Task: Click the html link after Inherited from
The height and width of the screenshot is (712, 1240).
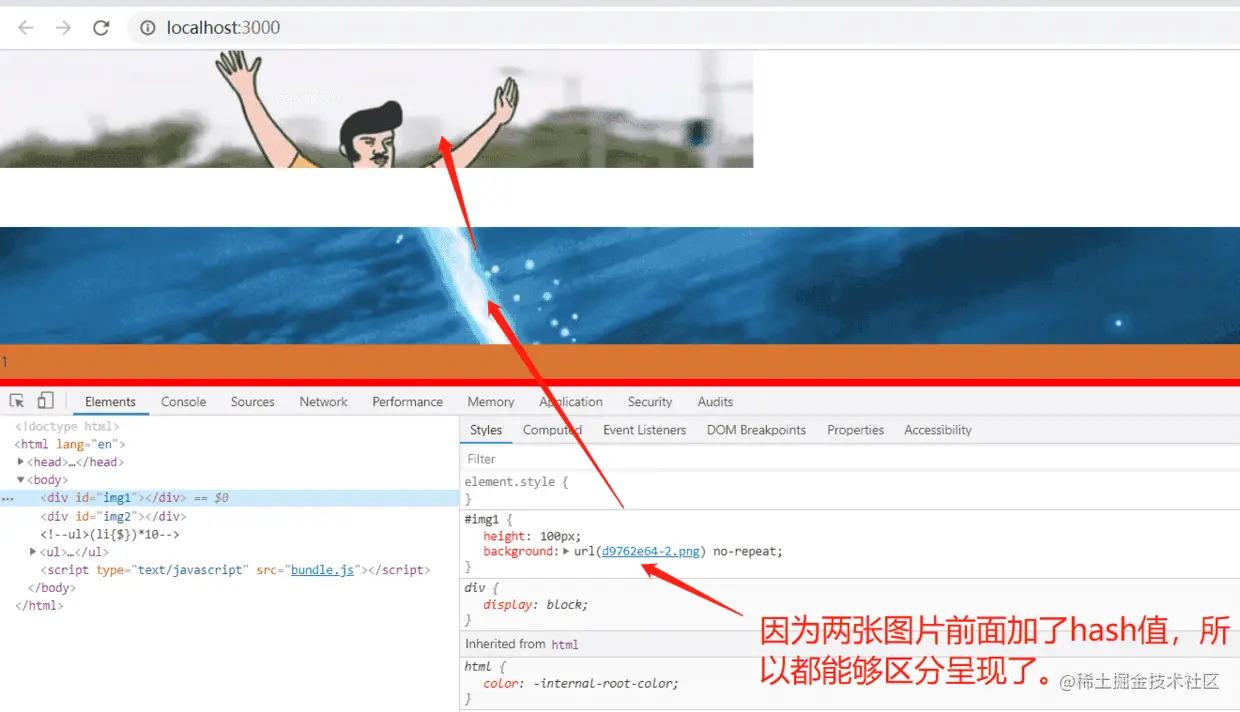Action: (565, 644)
